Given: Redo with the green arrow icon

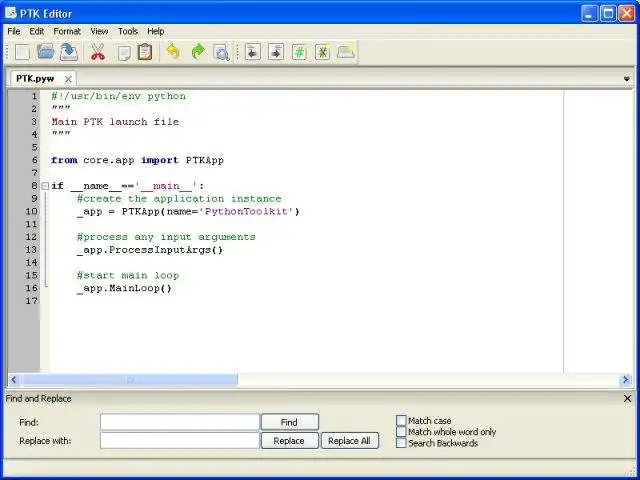Looking at the screenshot, I should 198,52.
